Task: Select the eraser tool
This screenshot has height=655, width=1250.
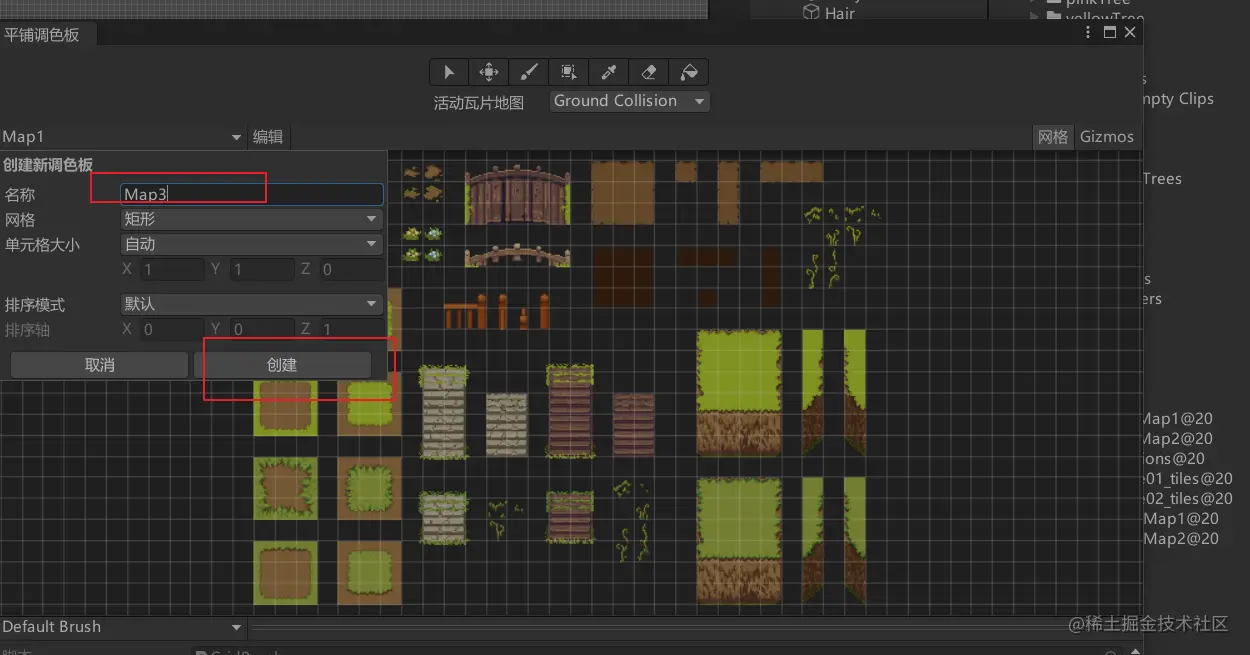Action: (x=649, y=72)
